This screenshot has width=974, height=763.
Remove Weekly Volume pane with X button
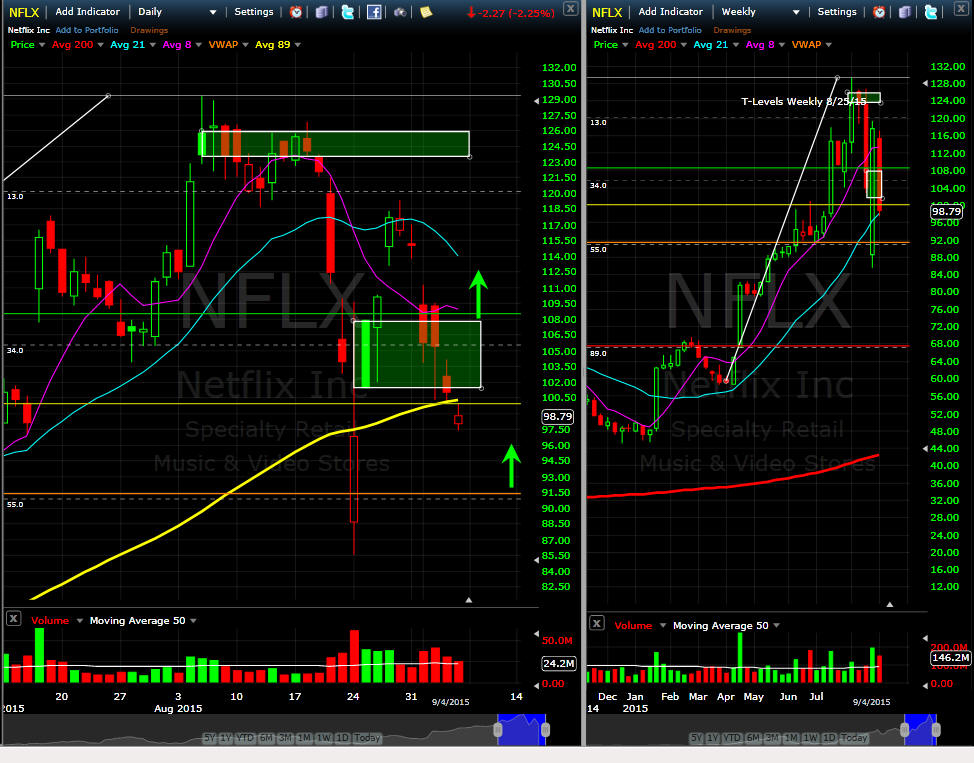point(596,623)
